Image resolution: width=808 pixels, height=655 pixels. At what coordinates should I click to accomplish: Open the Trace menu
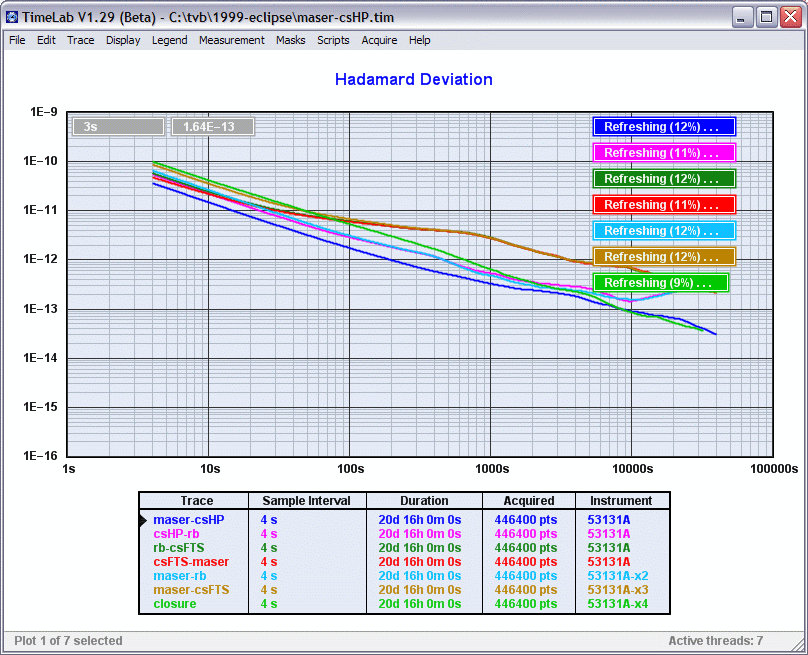coord(80,40)
